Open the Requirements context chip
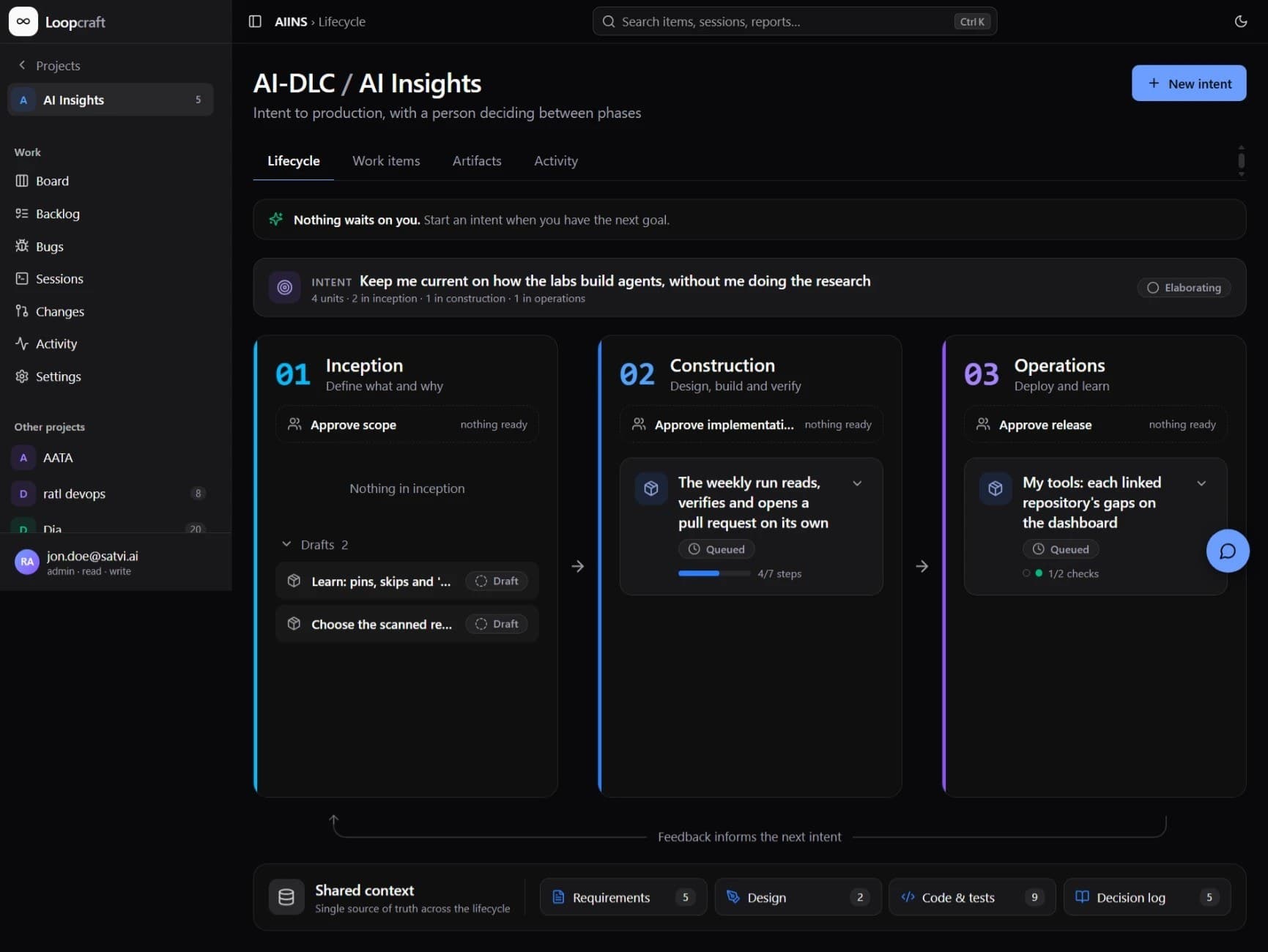The height and width of the screenshot is (952, 1268). (x=623, y=897)
